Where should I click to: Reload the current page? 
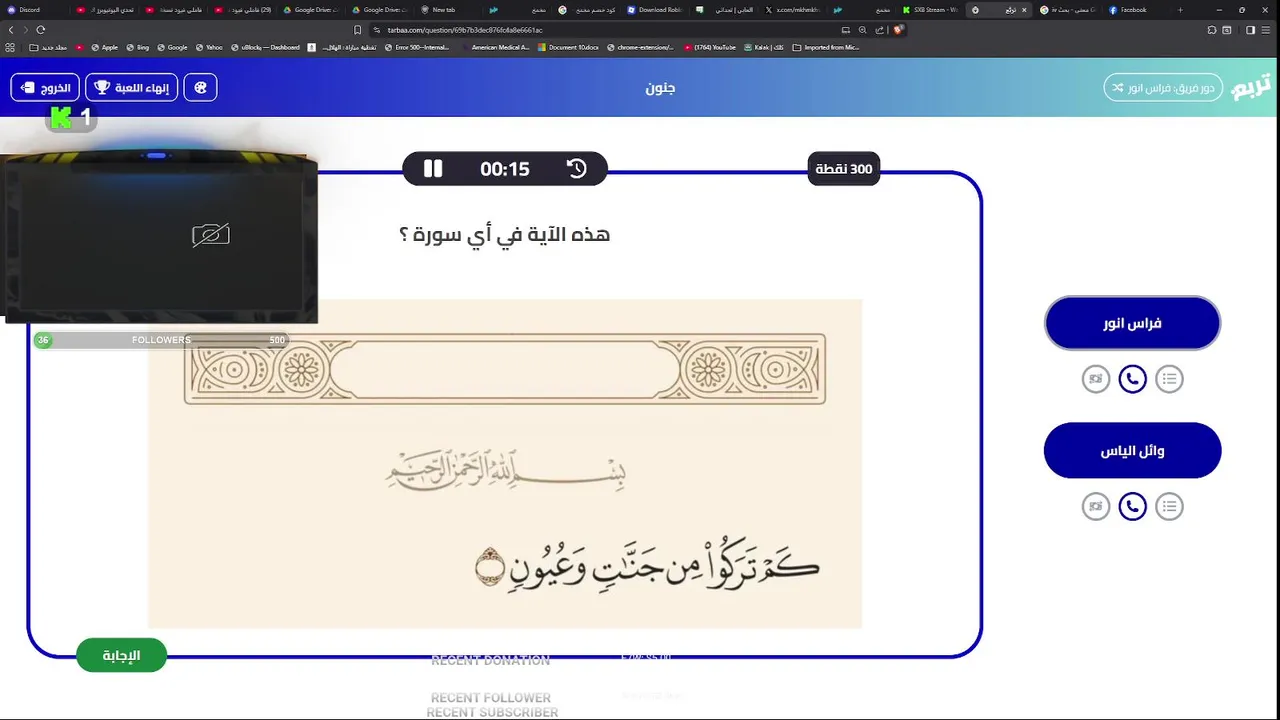coord(40,30)
